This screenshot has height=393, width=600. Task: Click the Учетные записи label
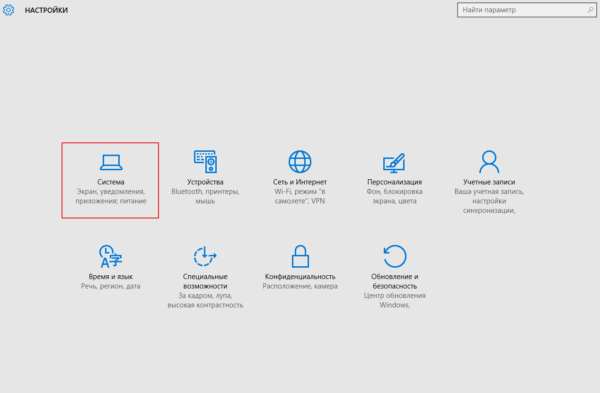coord(489,182)
